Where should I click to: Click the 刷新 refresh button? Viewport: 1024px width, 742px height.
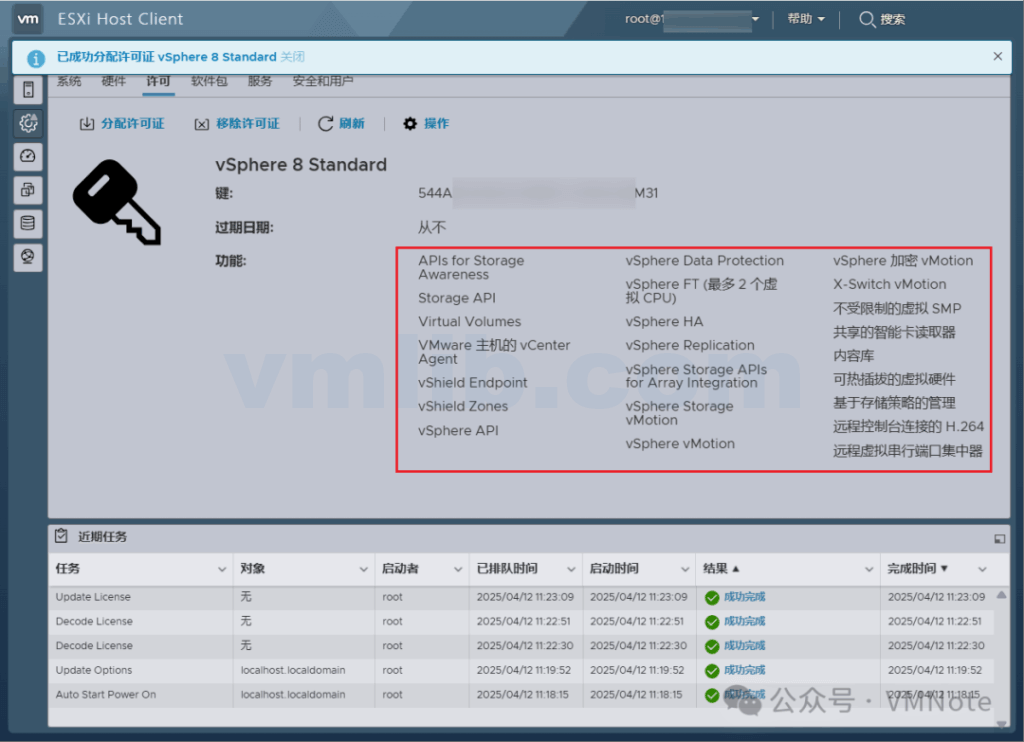point(341,124)
